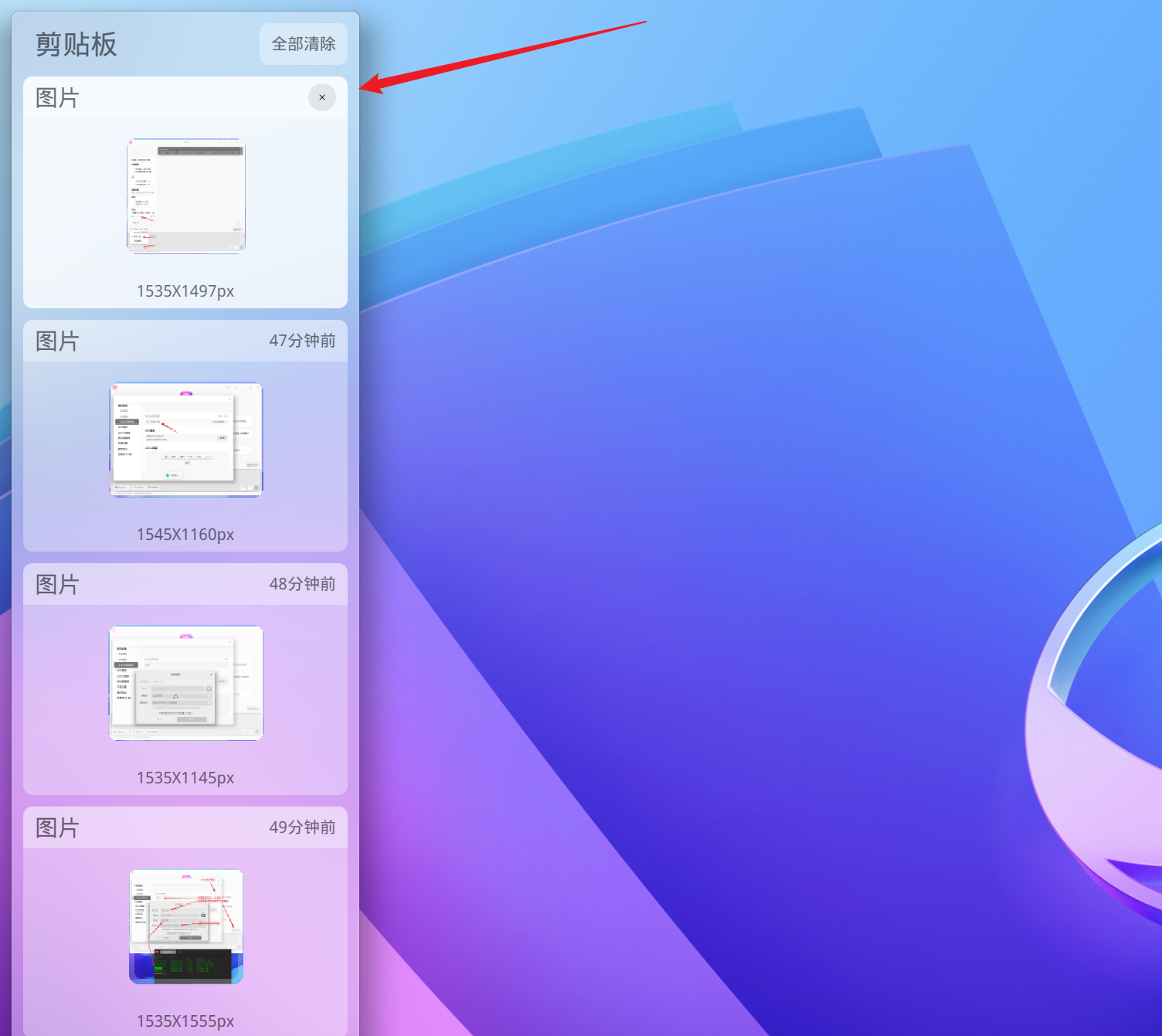The image size is (1162, 1036).
Task: Click the 47分钟前 timestamp
Action: tap(302, 341)
